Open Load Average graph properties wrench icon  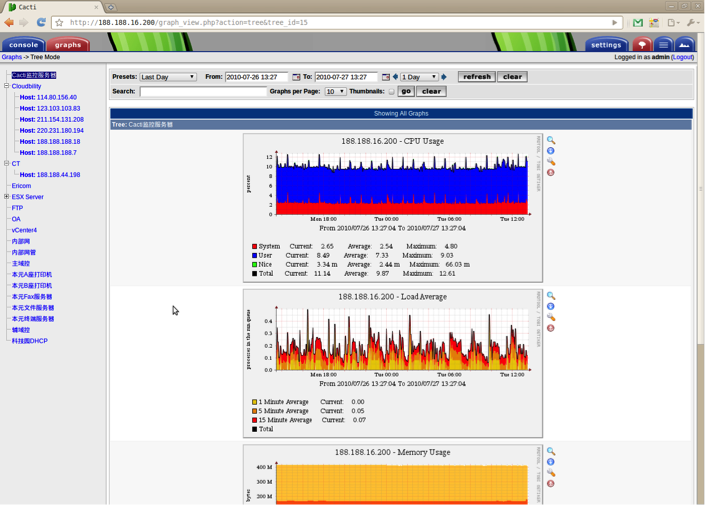click(551, 317)
